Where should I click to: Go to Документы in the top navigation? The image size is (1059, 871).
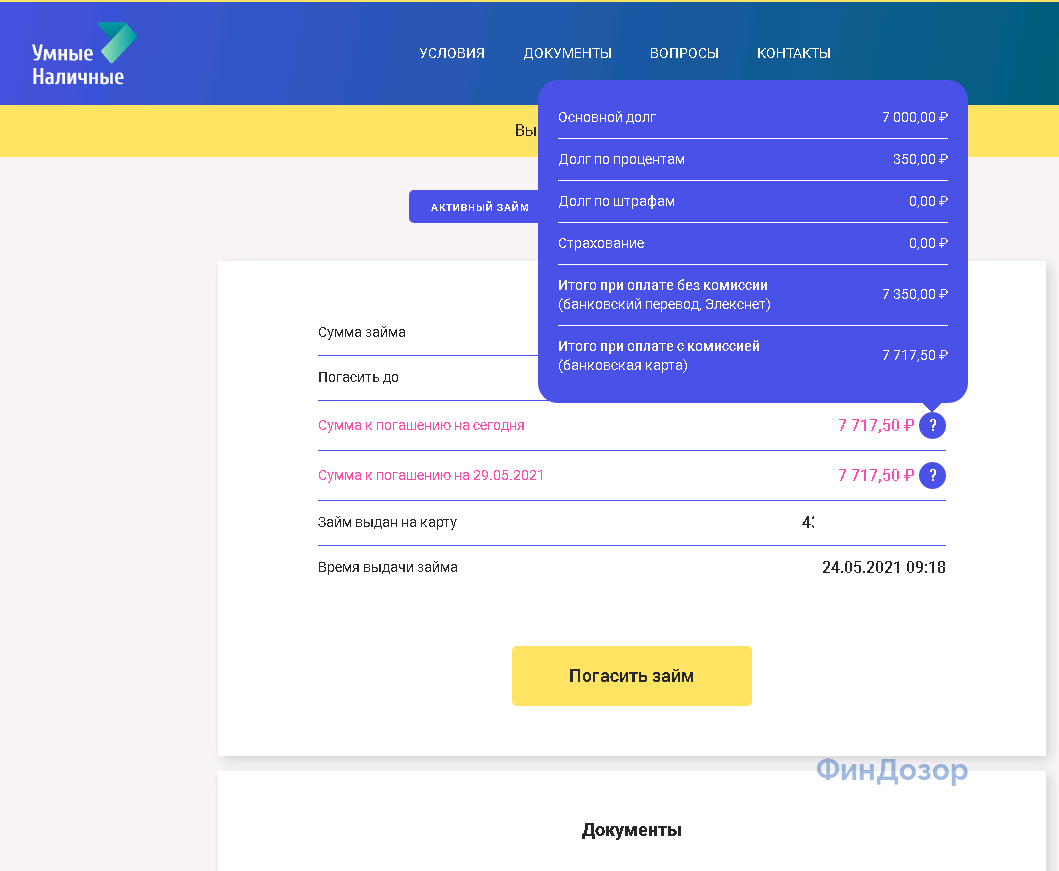coord(567,53)
